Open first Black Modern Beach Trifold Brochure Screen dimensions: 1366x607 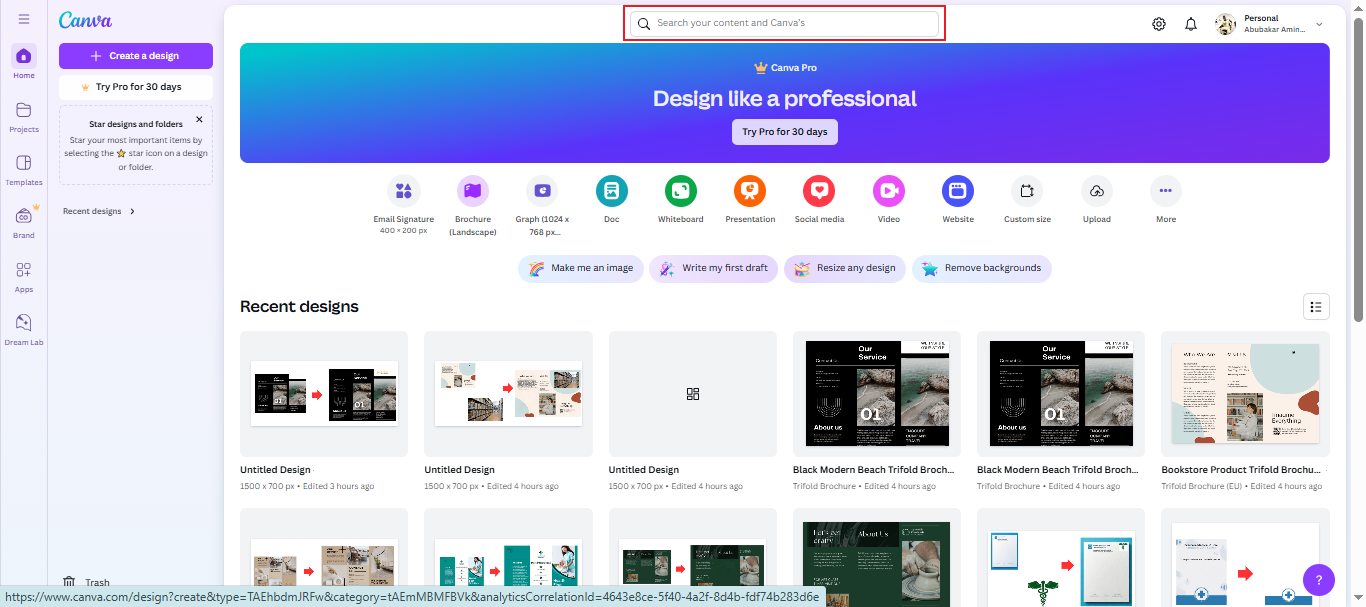877,394
